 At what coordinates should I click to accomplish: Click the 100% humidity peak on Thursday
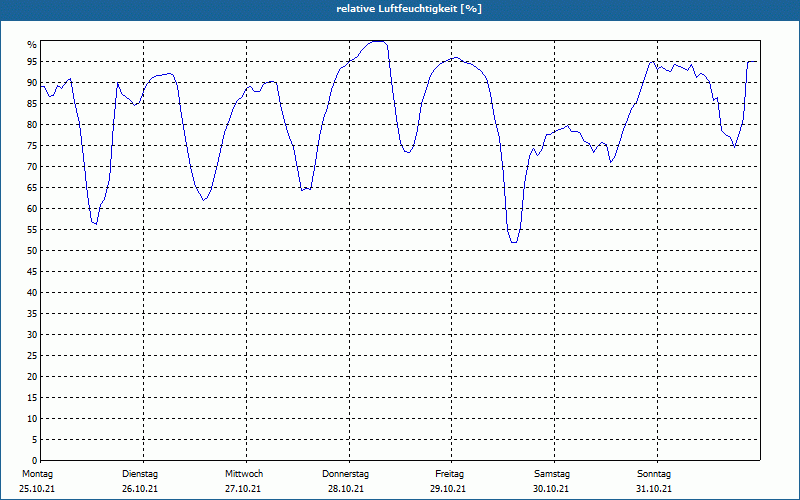(378, 41)
